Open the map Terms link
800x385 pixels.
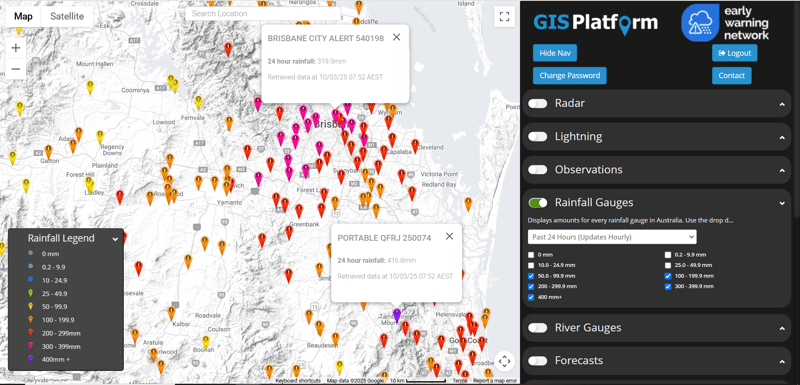pos(459,381)
